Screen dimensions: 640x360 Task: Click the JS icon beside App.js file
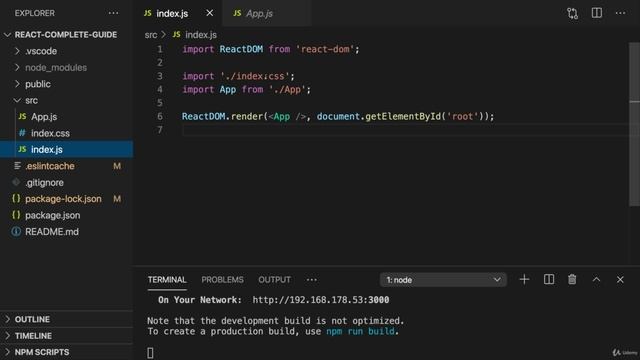tap(22, 117)
